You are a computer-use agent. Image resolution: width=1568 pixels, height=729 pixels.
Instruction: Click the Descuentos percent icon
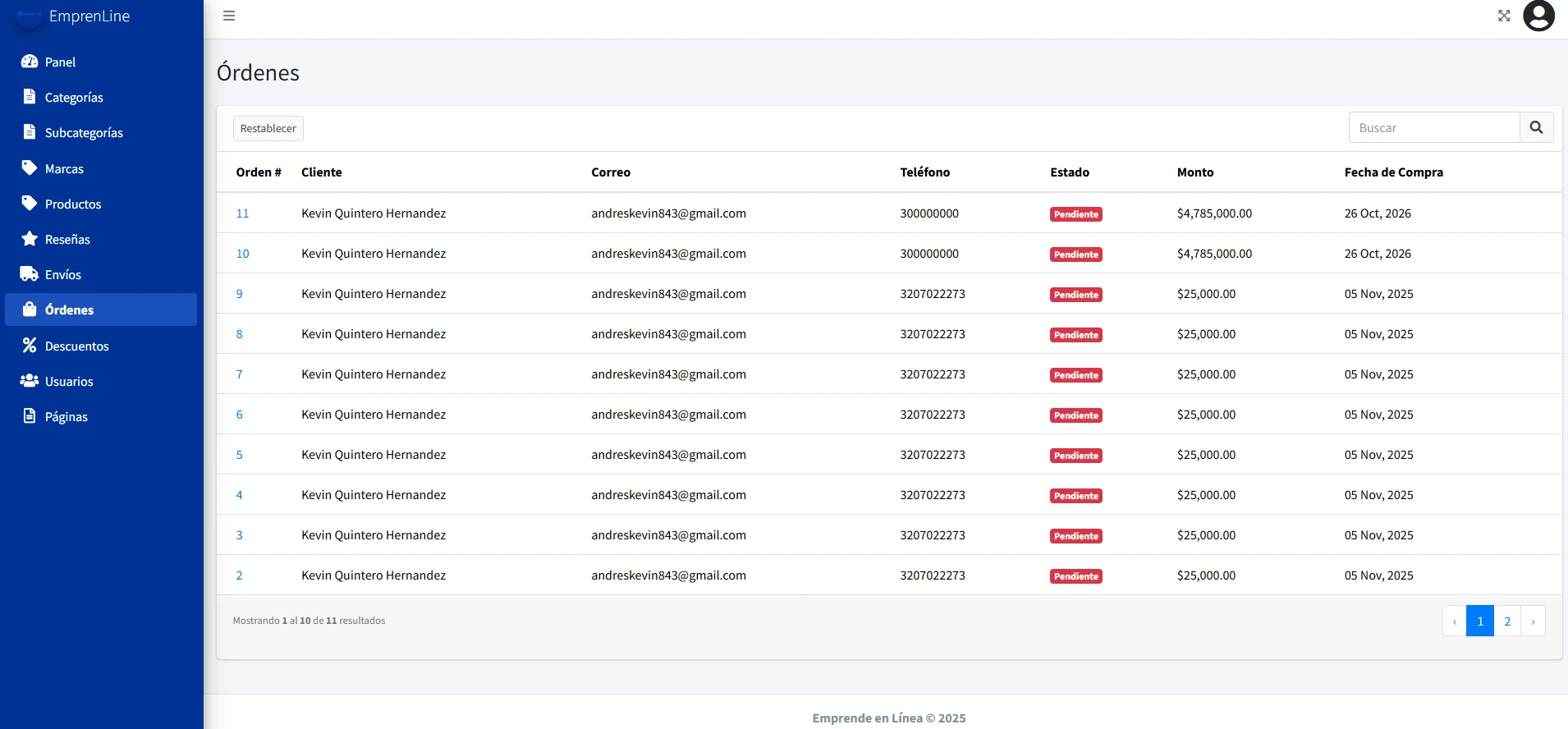pos(30,346)
